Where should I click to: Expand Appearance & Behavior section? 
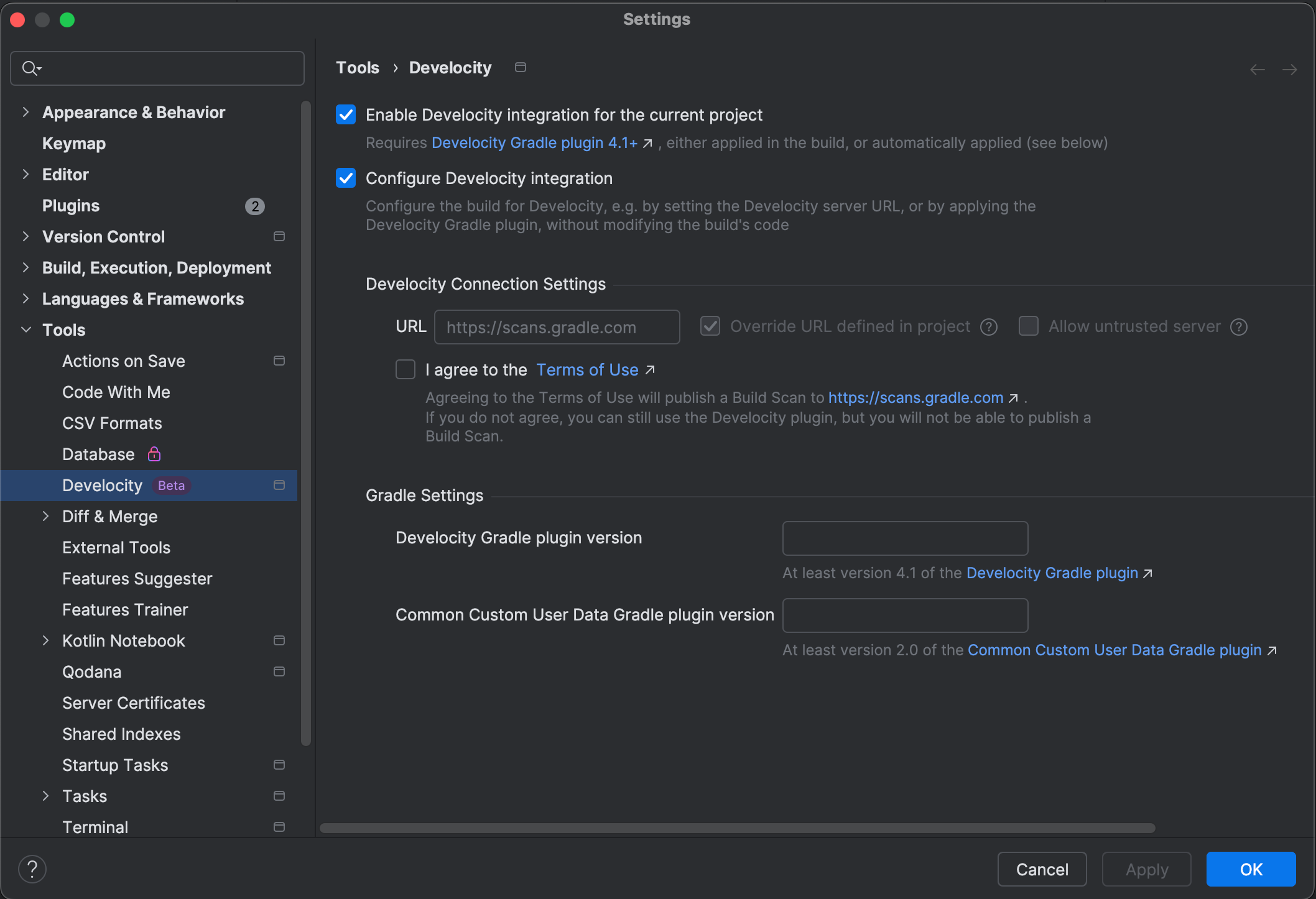point(25,112)
